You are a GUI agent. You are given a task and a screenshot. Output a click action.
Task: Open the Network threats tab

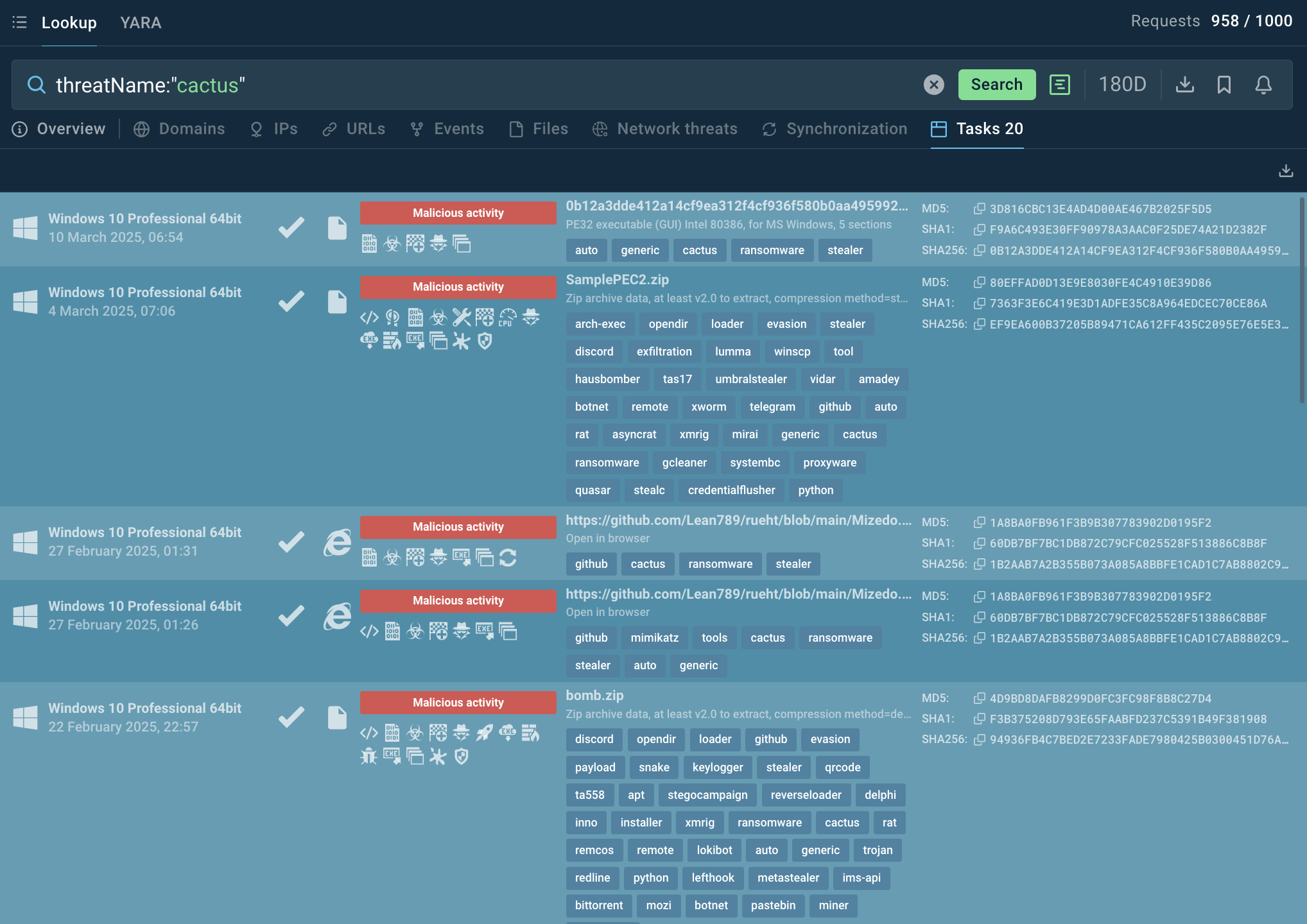pyautogui.click(x=665, y=129)
